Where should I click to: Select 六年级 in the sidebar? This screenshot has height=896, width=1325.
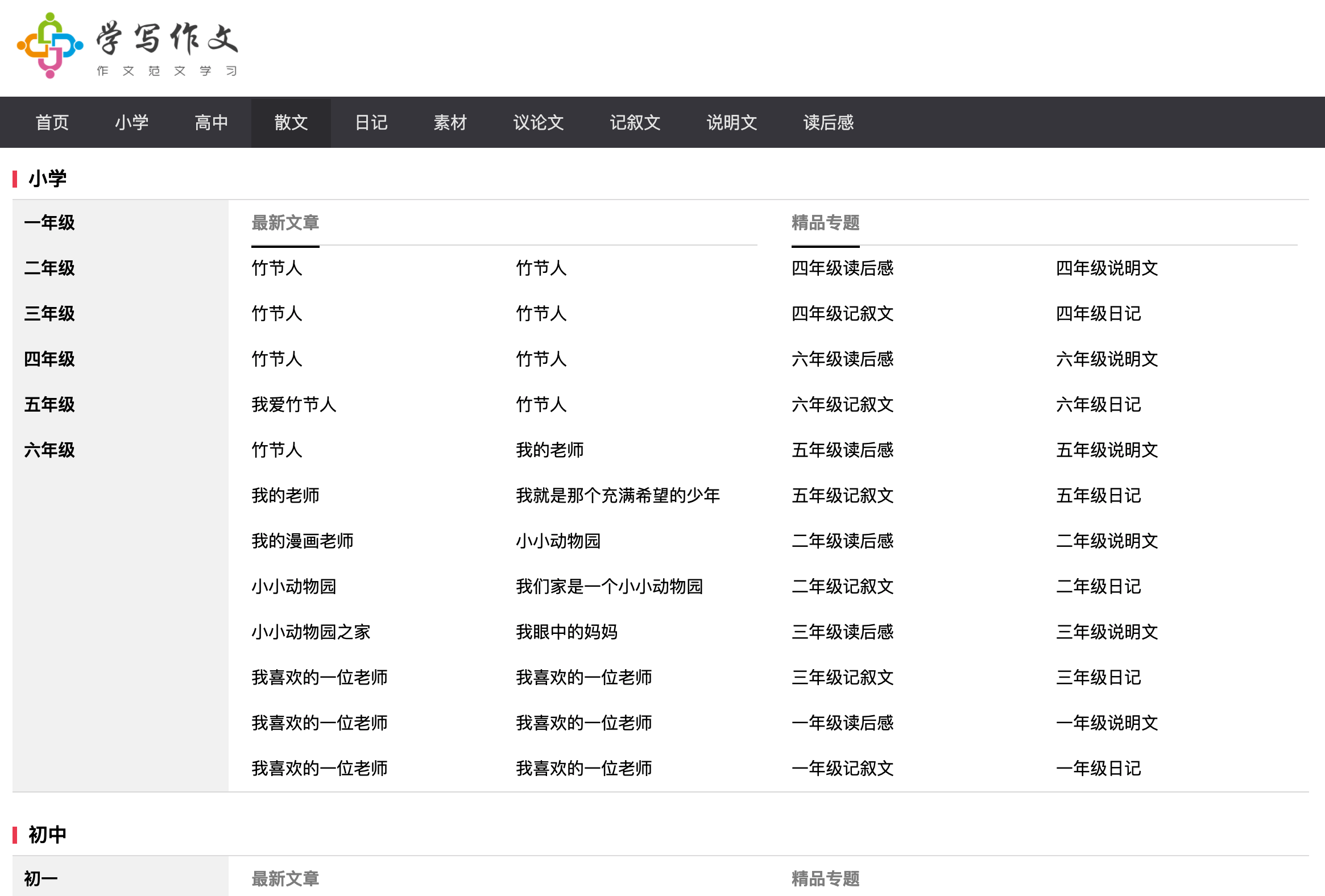pos(49,451)
